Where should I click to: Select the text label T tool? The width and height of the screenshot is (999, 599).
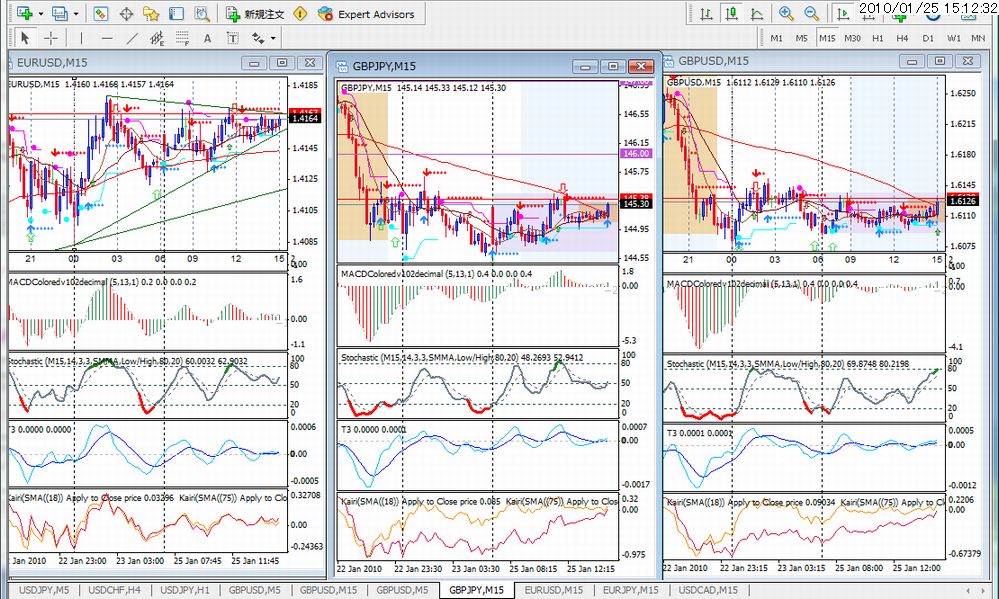pyautogui.click(x=233, y=38)
